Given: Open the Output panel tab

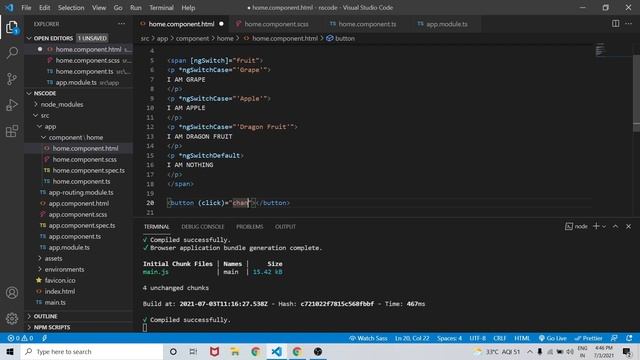Looking at the screenshot, I should 285,227.
